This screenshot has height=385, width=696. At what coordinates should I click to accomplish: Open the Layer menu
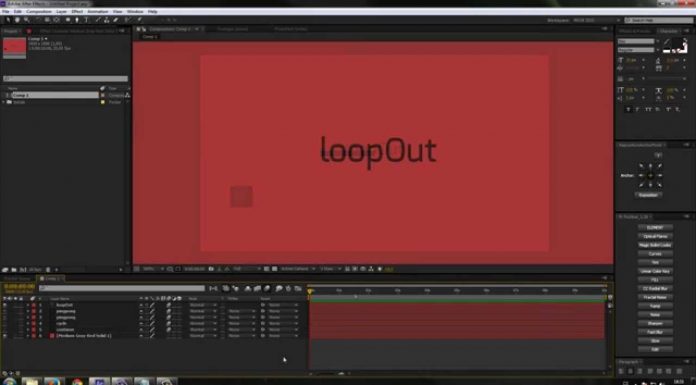pos(62,12)
